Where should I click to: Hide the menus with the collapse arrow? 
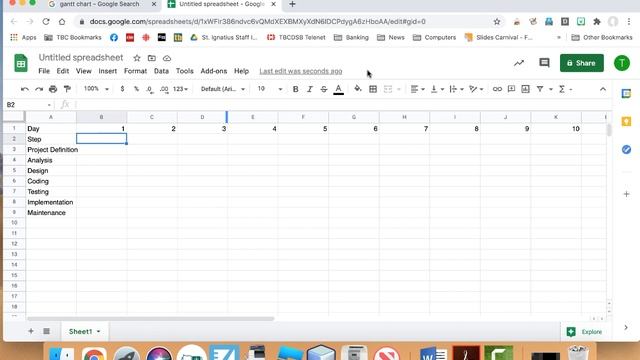[x=603, y=89]
